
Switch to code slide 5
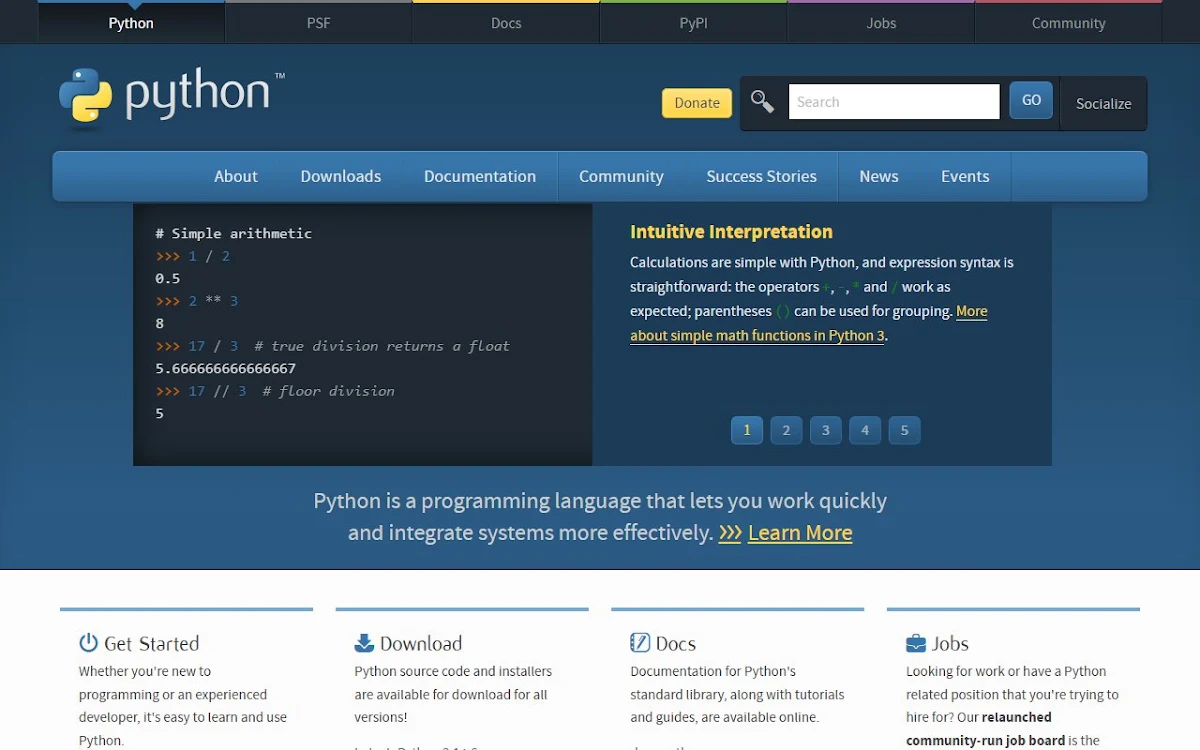[904, 430]
